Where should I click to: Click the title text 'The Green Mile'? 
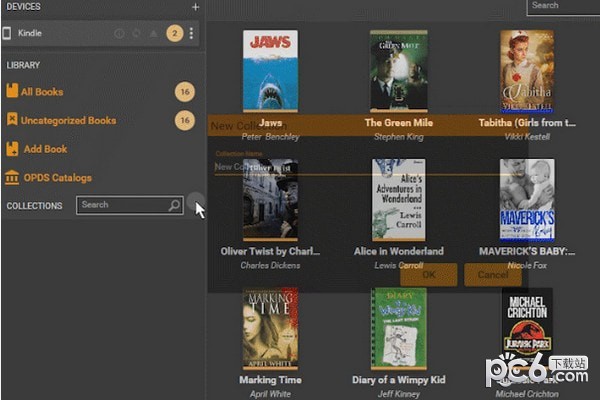399,123
